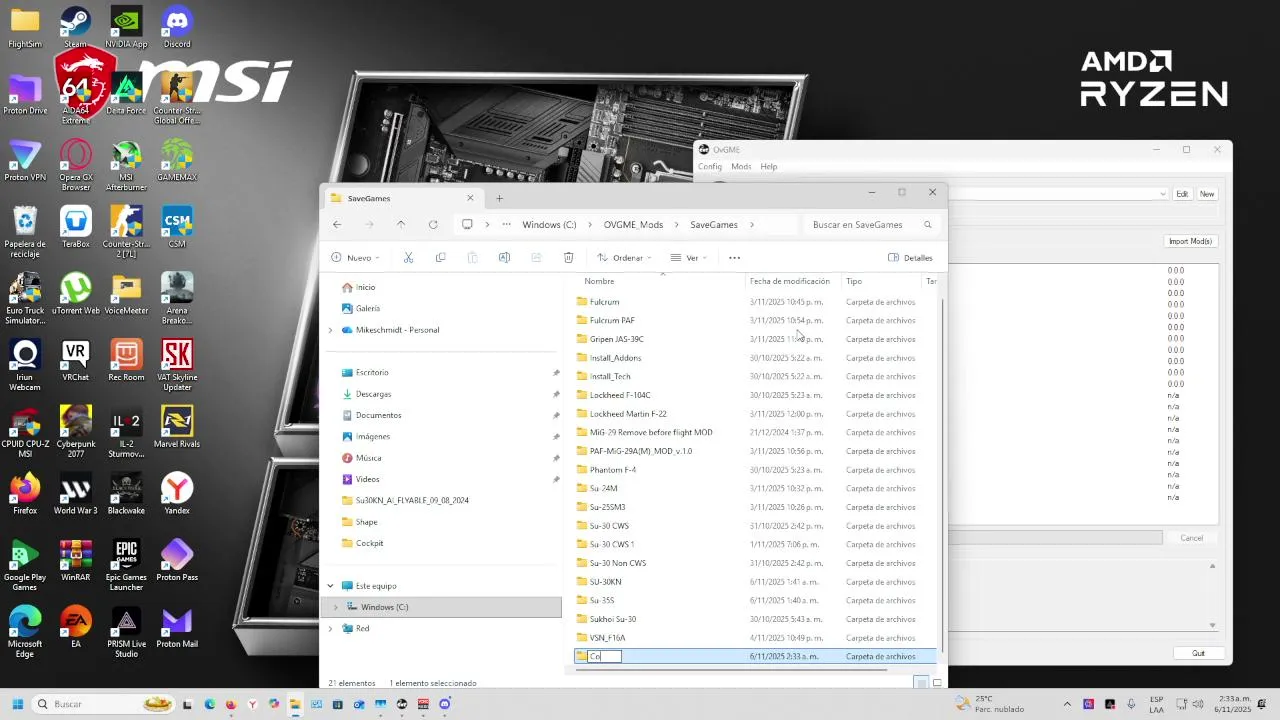
Task: Open Discord desktop shortcut
Action: point(177,27)
